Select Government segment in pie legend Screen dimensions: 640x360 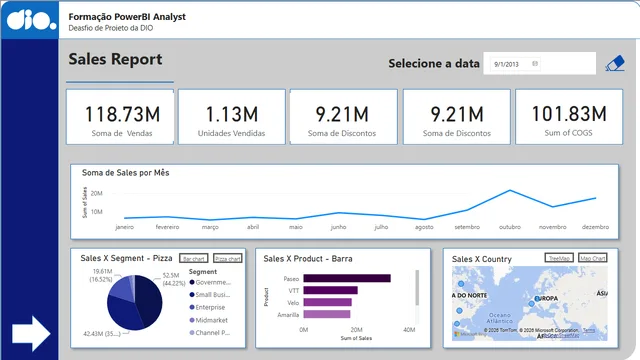pos(210,282)
